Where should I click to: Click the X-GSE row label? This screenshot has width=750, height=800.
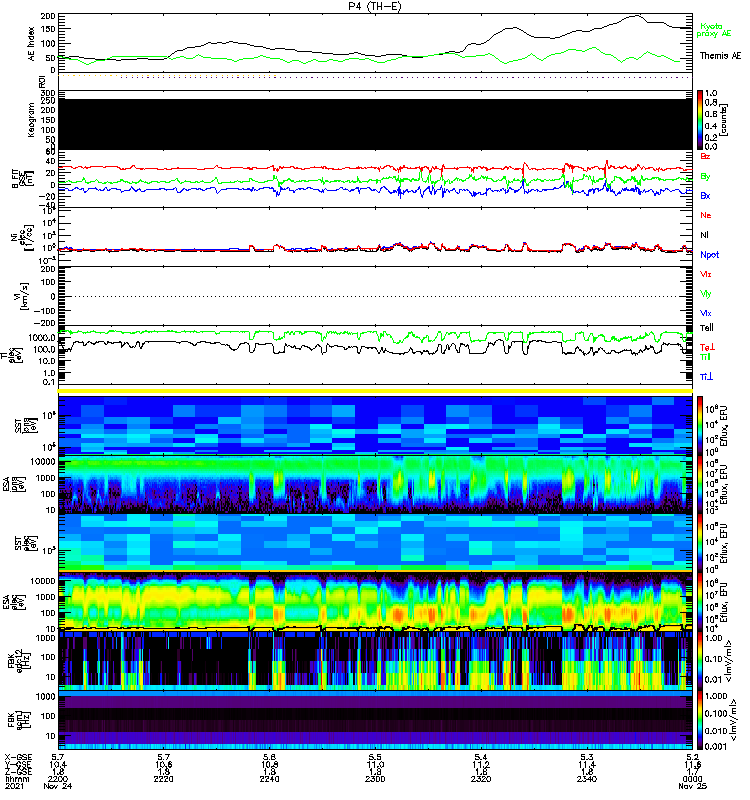click(x=18, y=758)
